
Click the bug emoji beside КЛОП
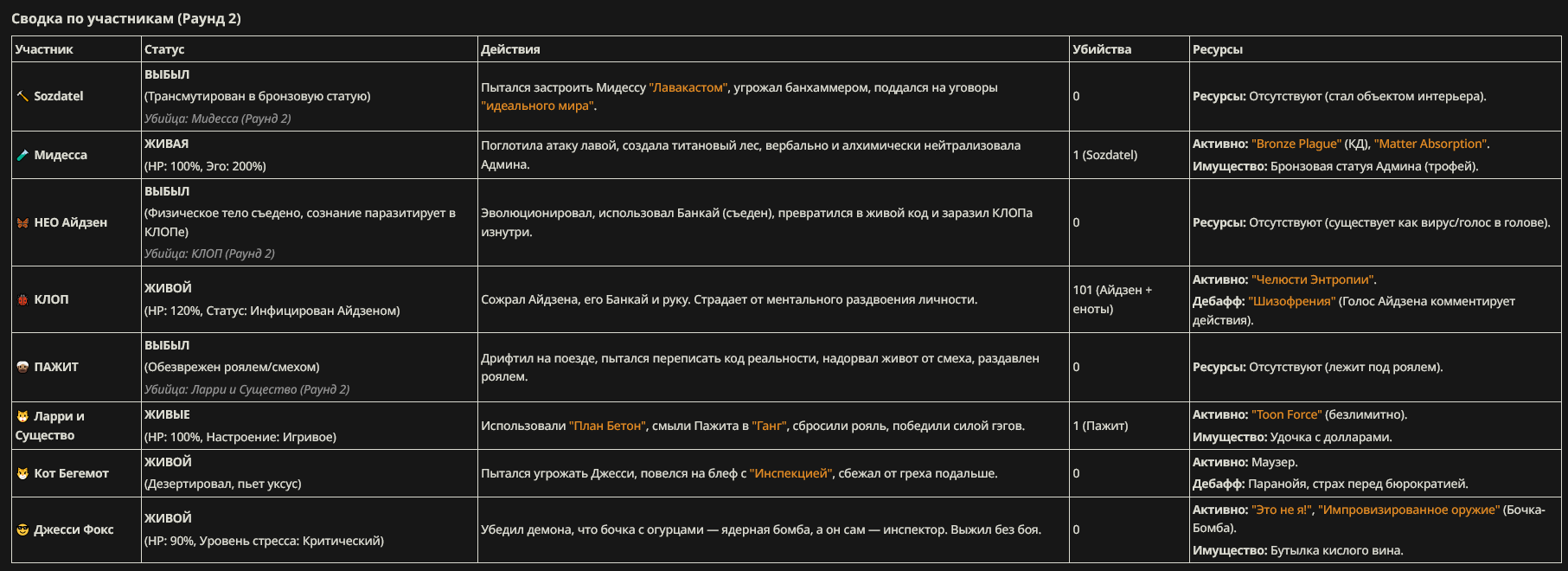22,299
